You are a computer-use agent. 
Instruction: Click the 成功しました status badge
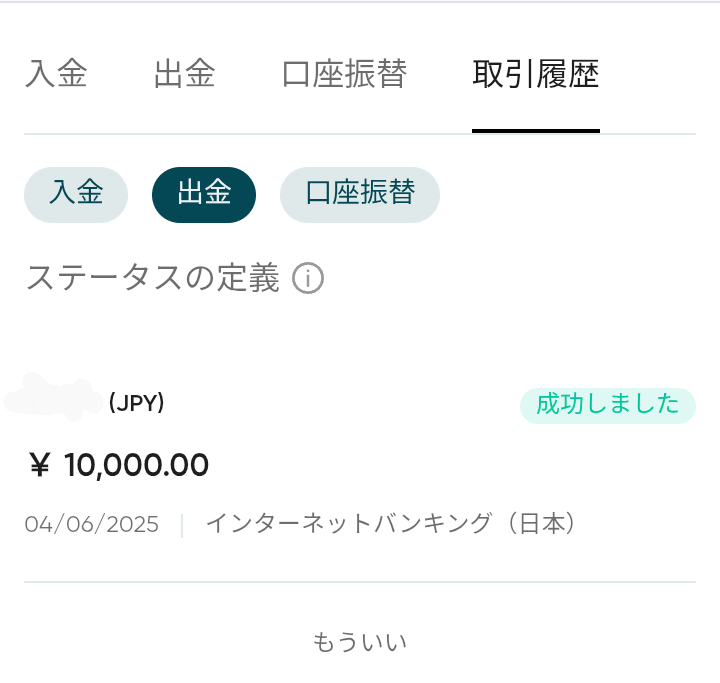608,406
